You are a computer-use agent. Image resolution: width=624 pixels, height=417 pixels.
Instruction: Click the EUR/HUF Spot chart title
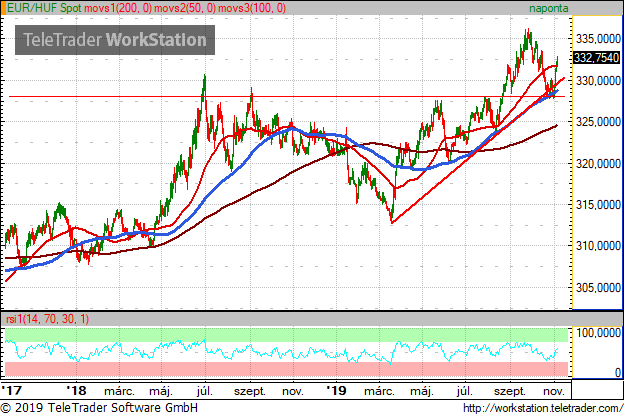44,8
